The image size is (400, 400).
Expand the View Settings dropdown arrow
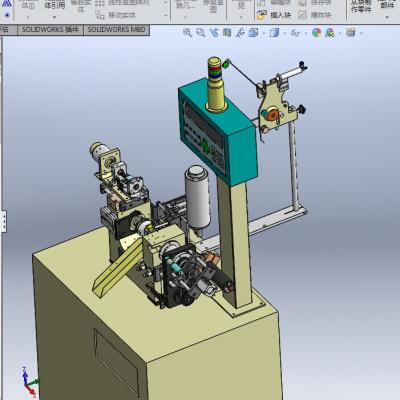(x=361, y=33)
